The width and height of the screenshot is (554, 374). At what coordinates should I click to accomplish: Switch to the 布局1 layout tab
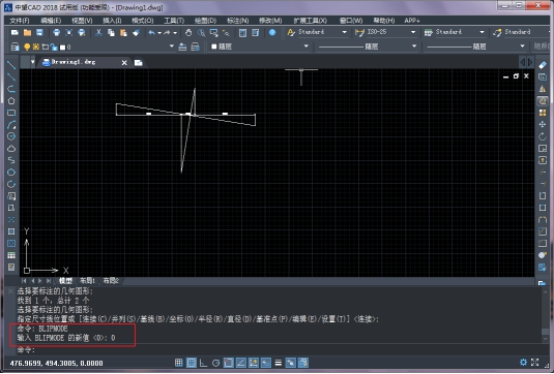click(x=87, y=281)
